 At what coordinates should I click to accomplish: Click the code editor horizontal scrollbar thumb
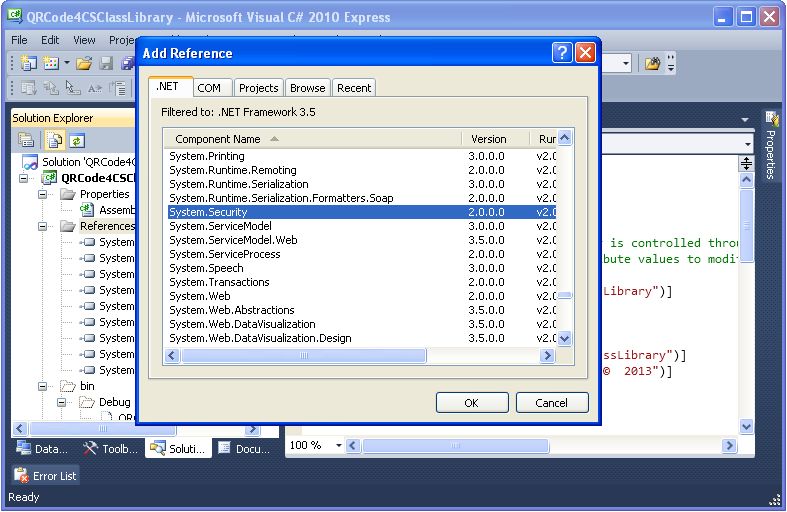(455, 445)
